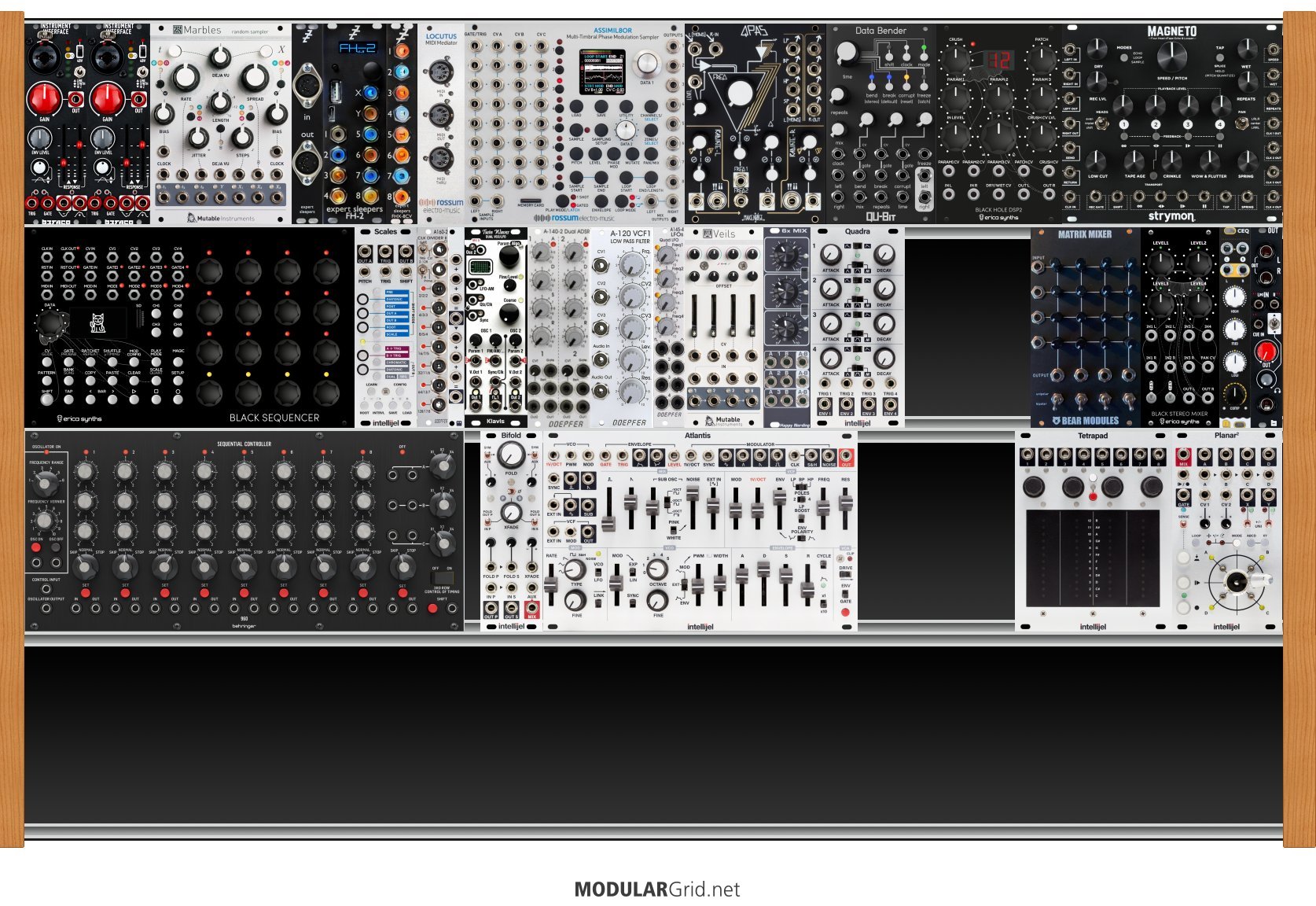Click the red numeric display on Black Hole DSP2
The image size is (1316, 906).
tap(999, 60)
